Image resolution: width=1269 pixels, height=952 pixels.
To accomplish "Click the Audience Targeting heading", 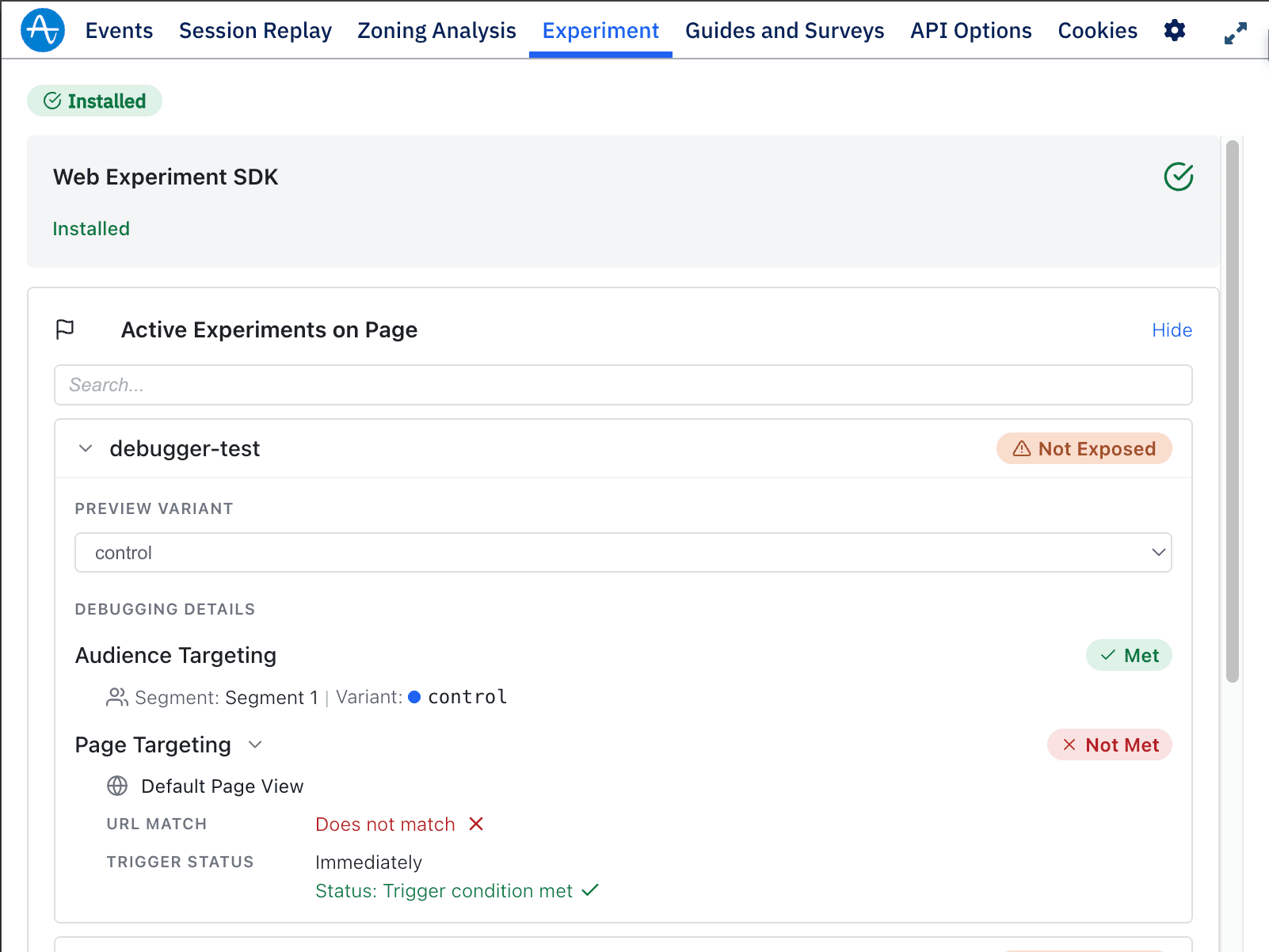I will click(x=175, y=655).
